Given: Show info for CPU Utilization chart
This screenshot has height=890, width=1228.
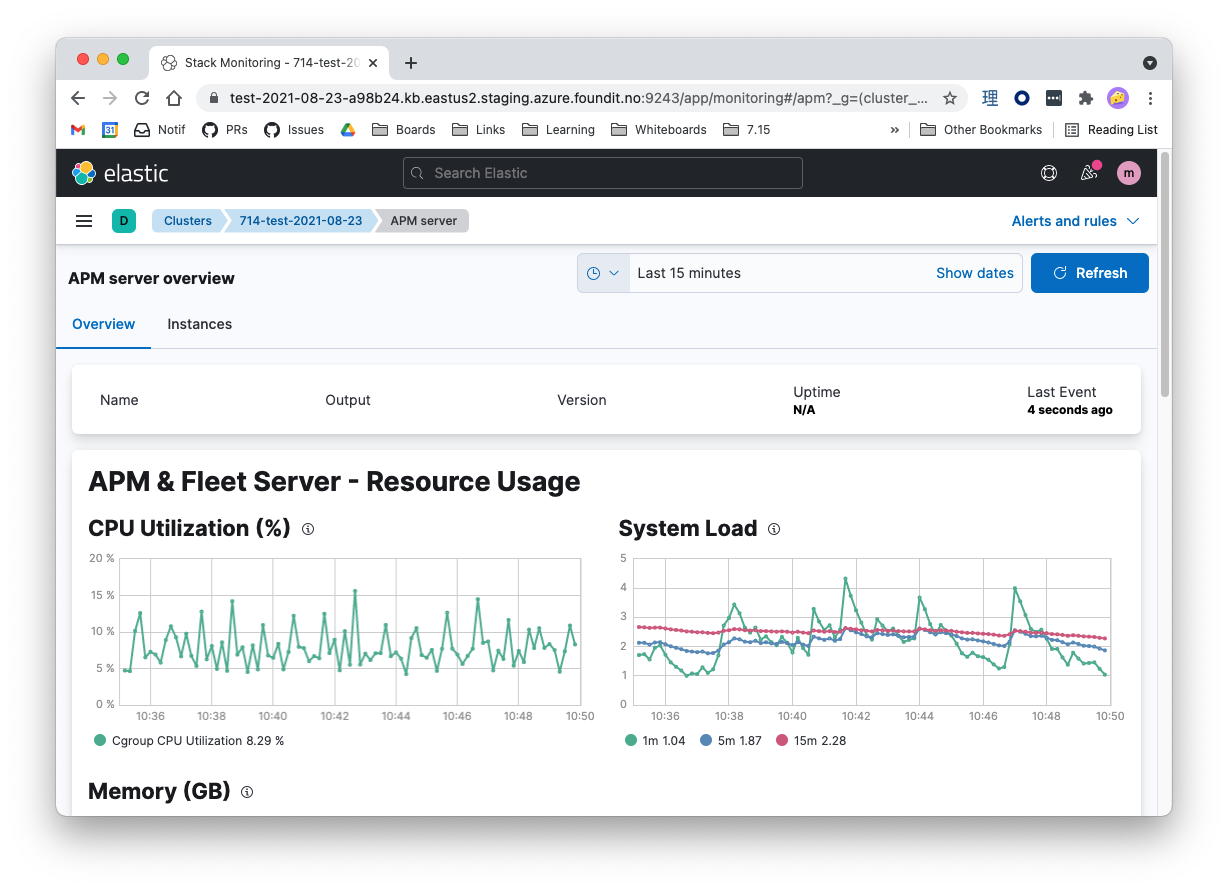Looking at the screenshot, I should (308, 529).
